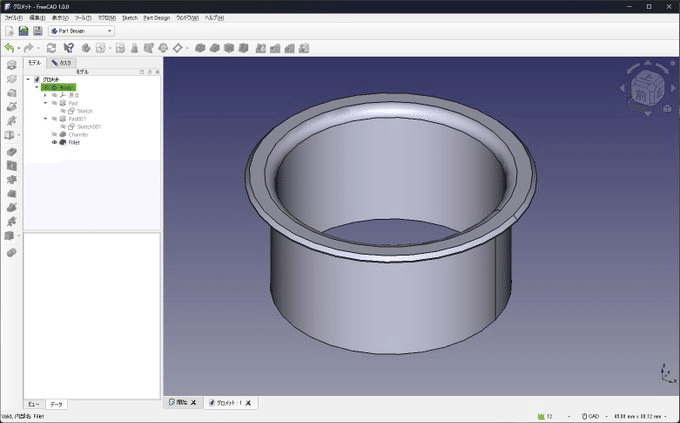Click the redo arrow icon

coord(29,48)
